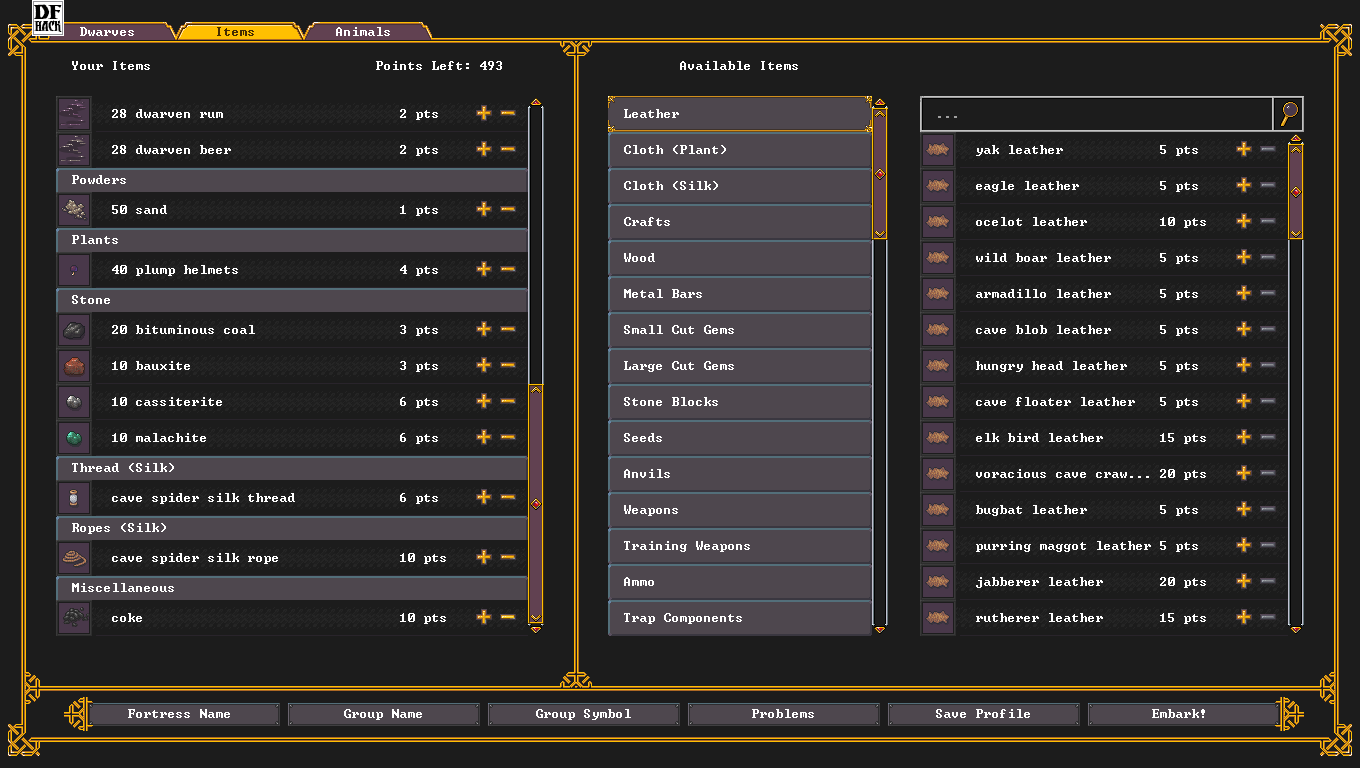Screen dimensions: 1360x768
Task: Decrease dwarven beer quantity
Action: [508, 149]
